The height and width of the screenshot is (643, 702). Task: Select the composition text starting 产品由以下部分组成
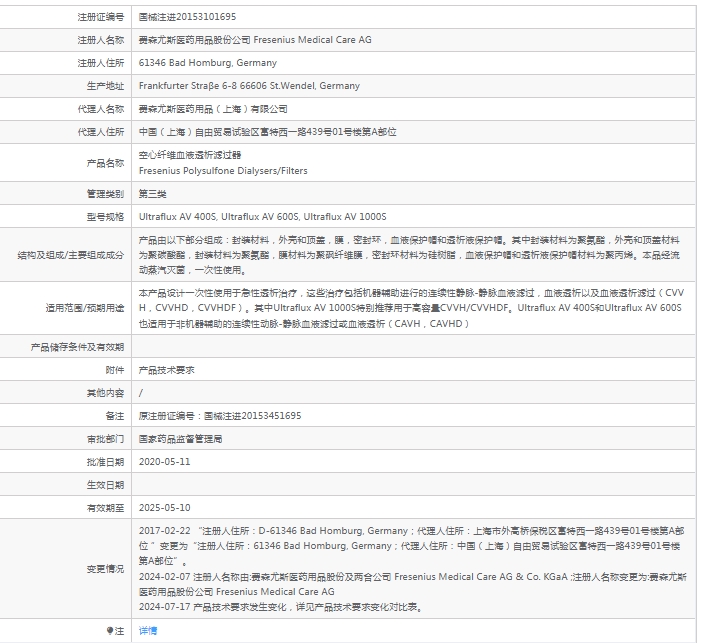tap(409, 255)
